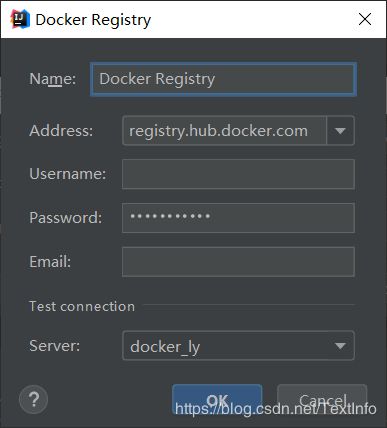Expand the Address dropdown arrow
The image size is (387, 428).
340,131
